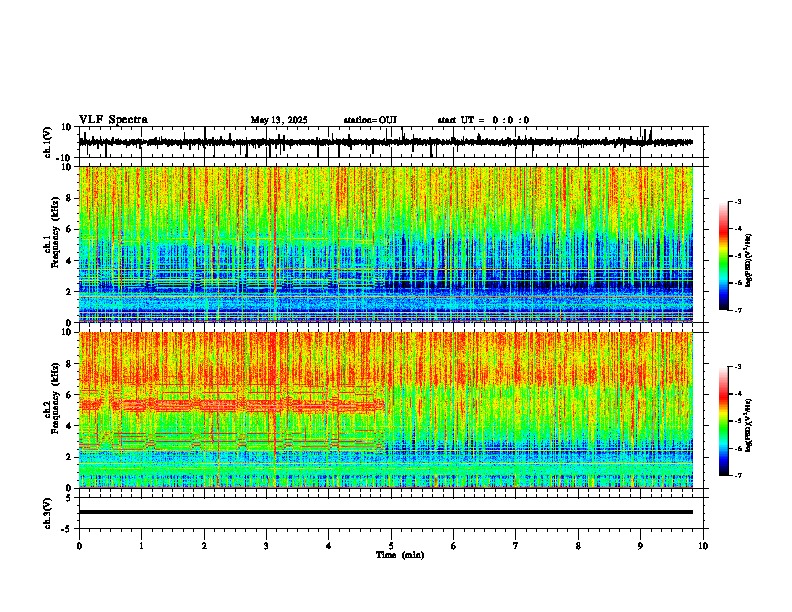The image size is (792, 612).
Task: Click the ch.2 "Frequency (kHz)" axis label
Action: pos(55,398)
